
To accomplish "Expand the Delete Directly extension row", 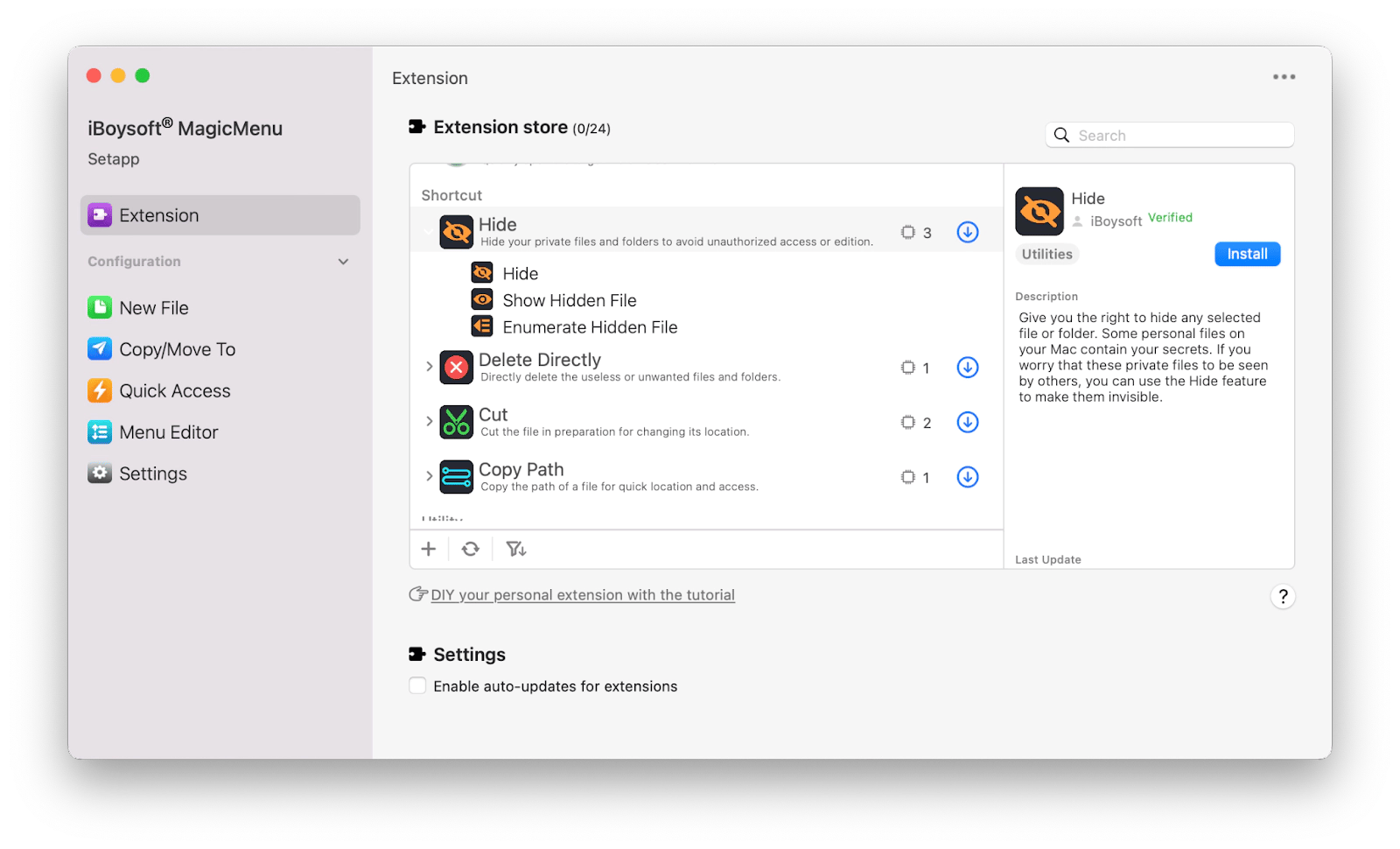I will point(429,367).
